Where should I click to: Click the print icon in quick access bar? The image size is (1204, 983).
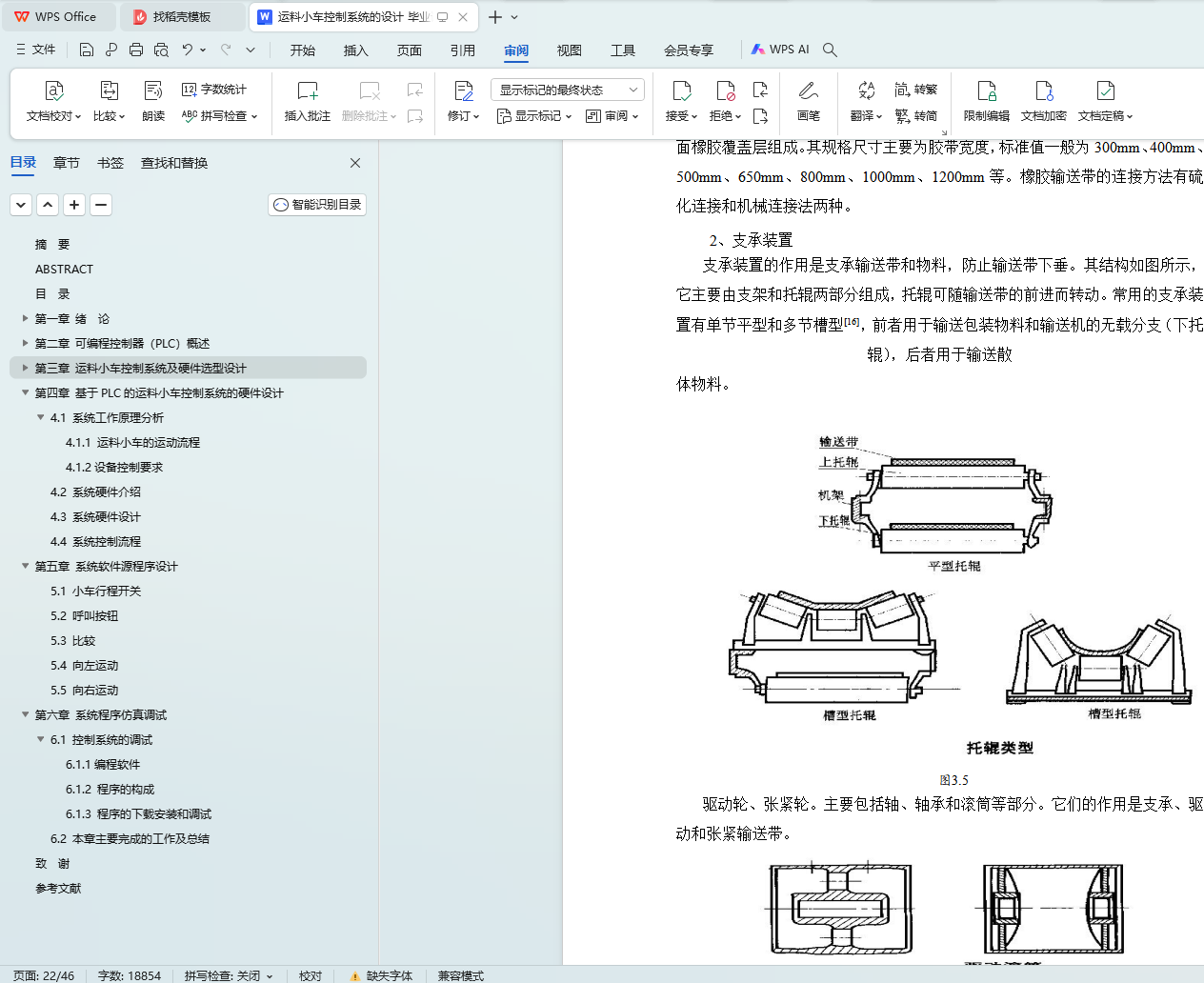coord(136,50)
